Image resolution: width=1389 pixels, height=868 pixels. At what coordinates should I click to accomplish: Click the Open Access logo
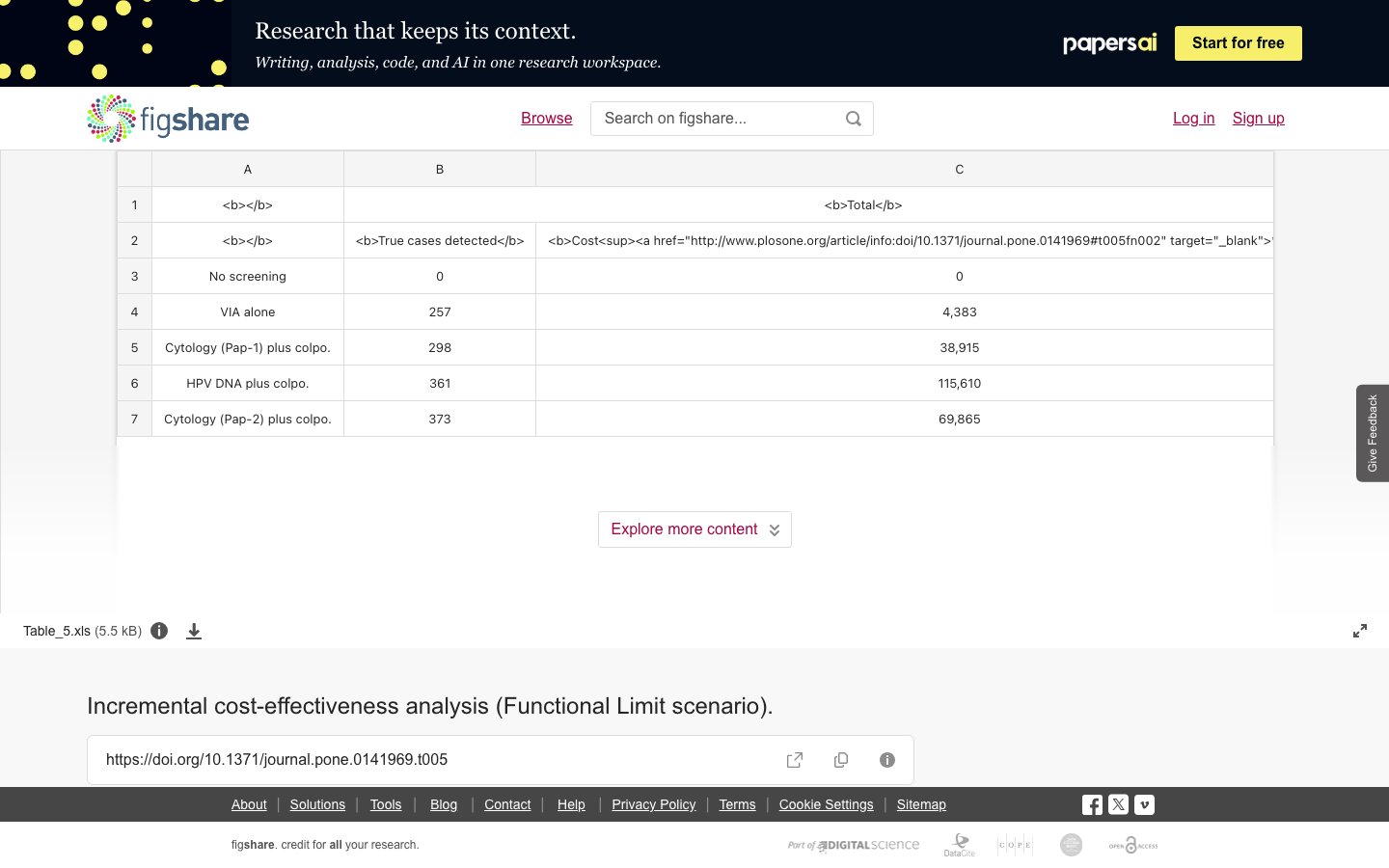click(x=1133, y=845)
